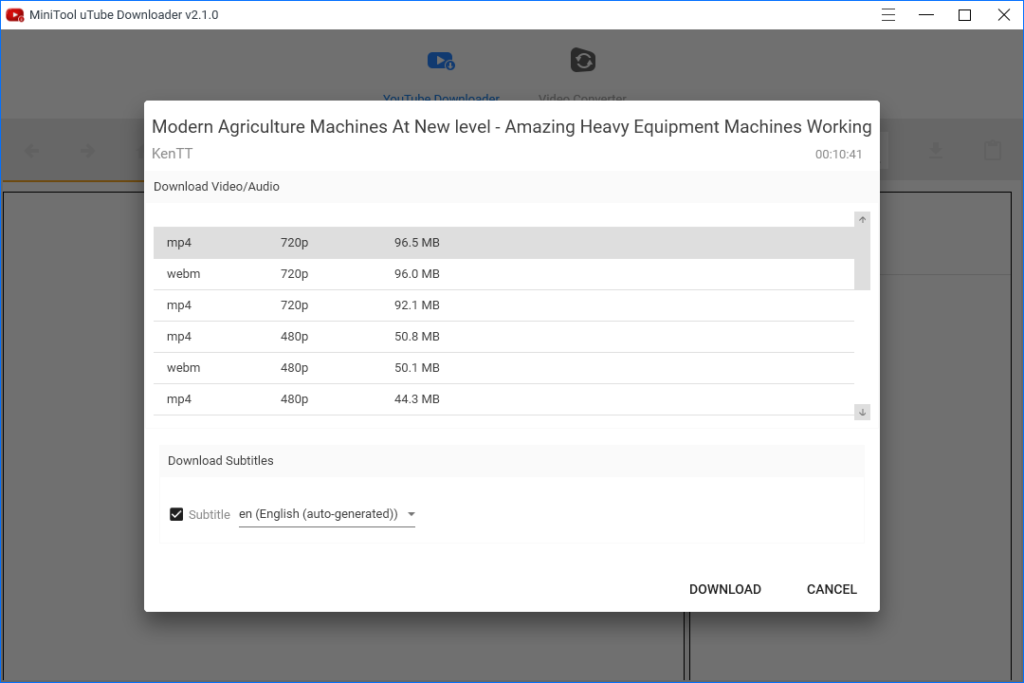This screenshot has width=1024, height=683.
Task: Click the download icon in the toolbar
Action: 935,151
